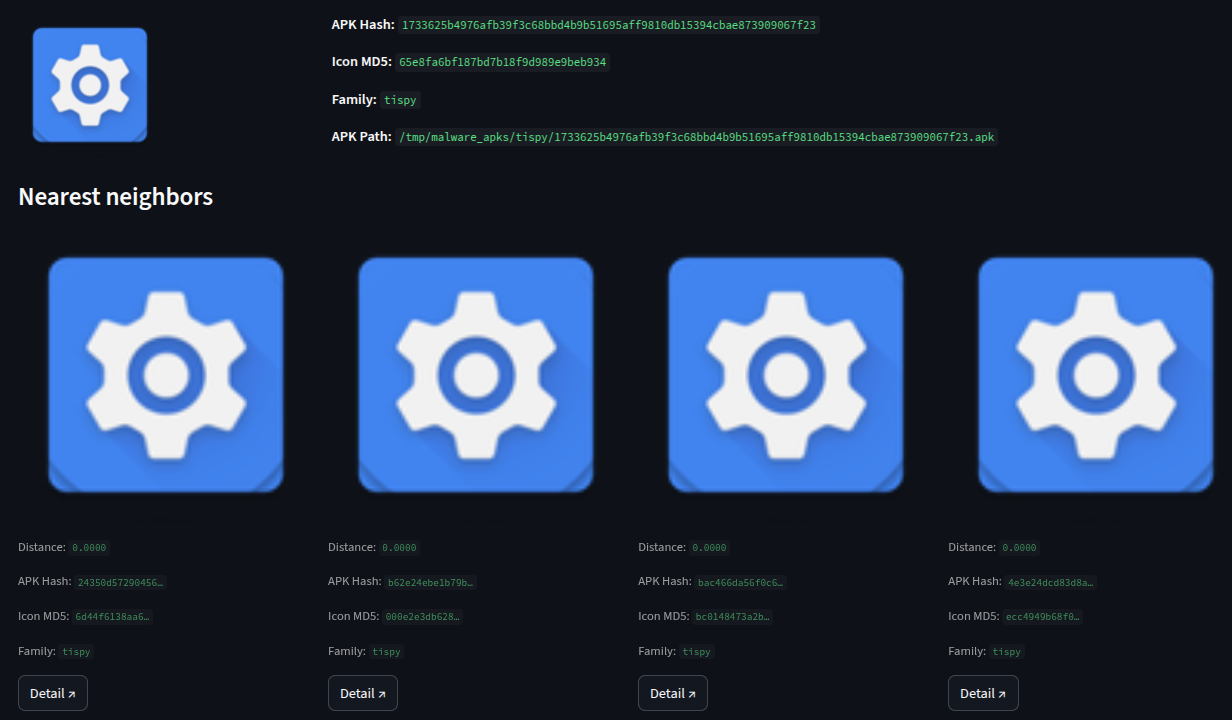Click APK hash 4e3e24dcd83d8a text
The height and width of the screenshot is (720, 1232).
coord(1051,582)
